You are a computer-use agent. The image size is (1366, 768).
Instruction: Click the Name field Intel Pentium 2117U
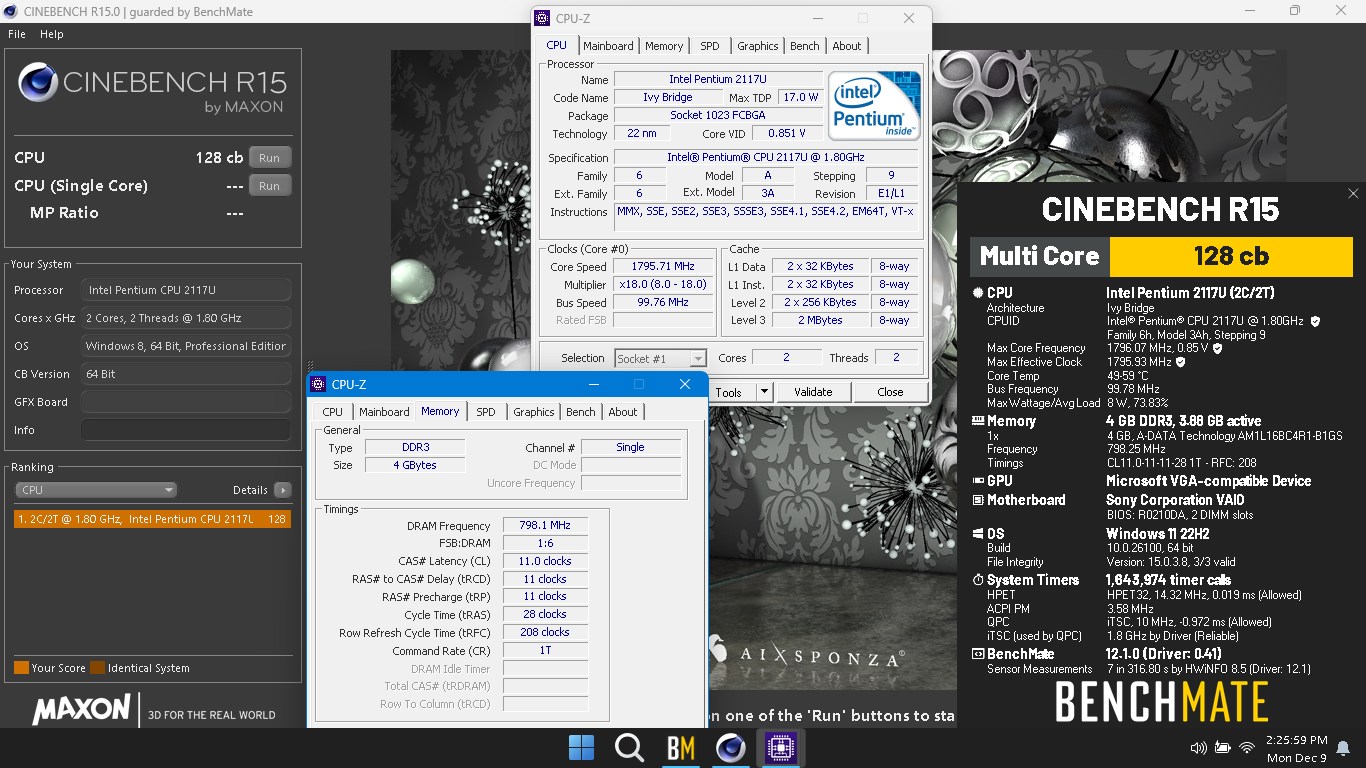pos(718,79)
